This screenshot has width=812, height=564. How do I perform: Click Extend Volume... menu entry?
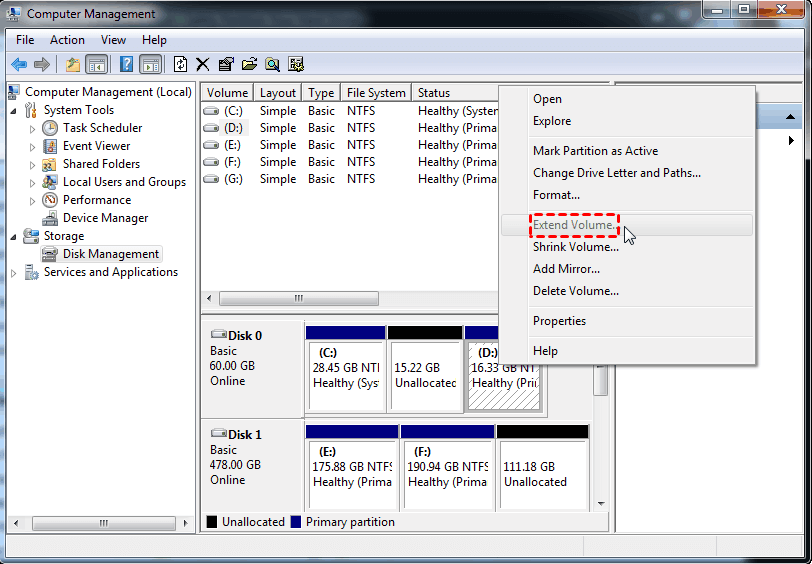(627, 225)
